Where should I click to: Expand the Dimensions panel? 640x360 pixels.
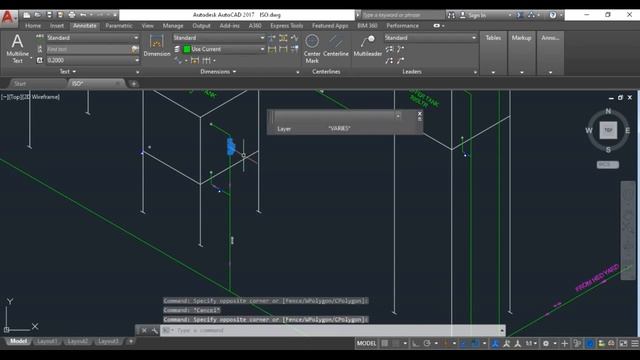(x=218, y=71)
